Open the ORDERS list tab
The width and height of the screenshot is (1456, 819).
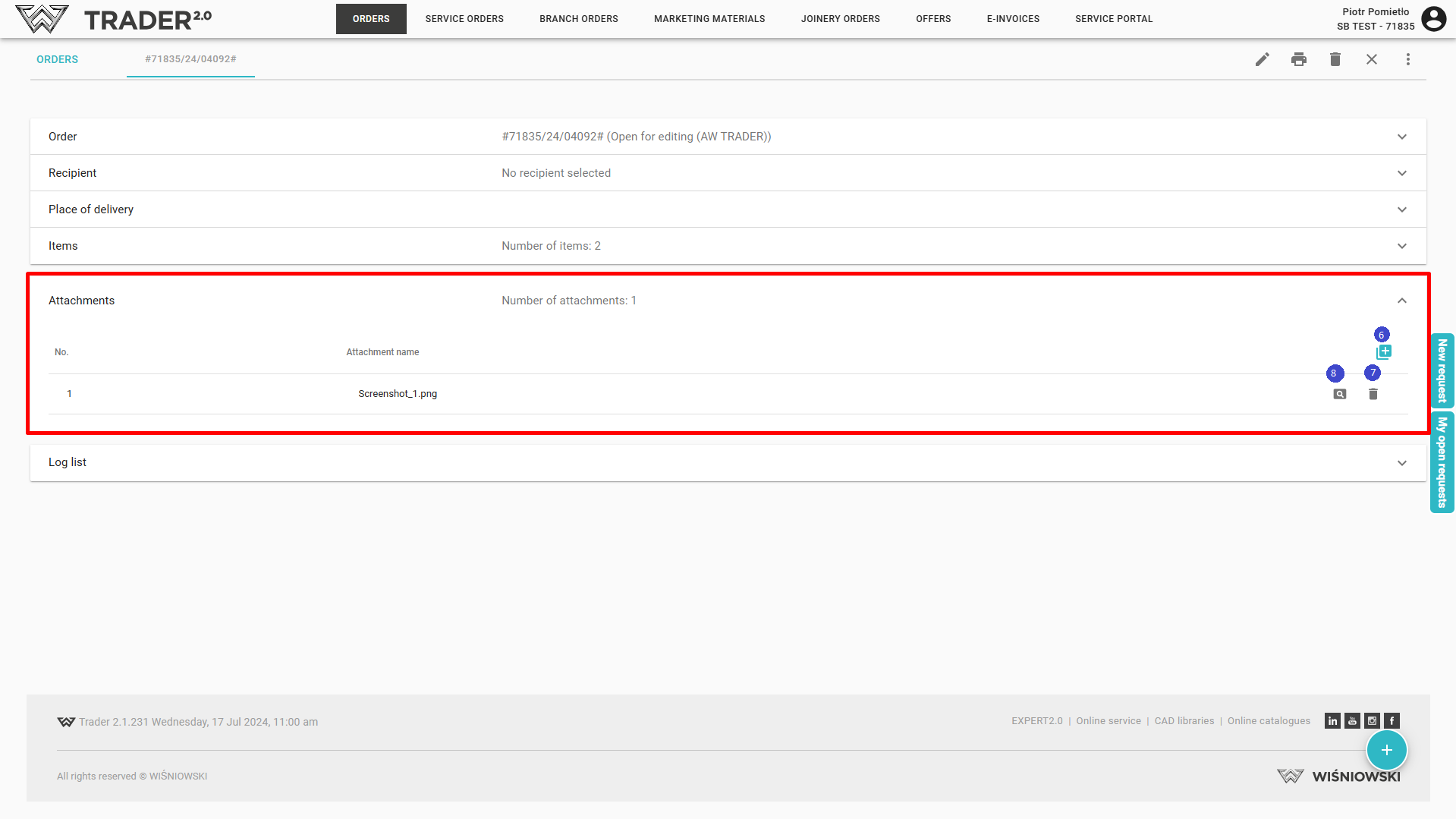click(57, 59)
